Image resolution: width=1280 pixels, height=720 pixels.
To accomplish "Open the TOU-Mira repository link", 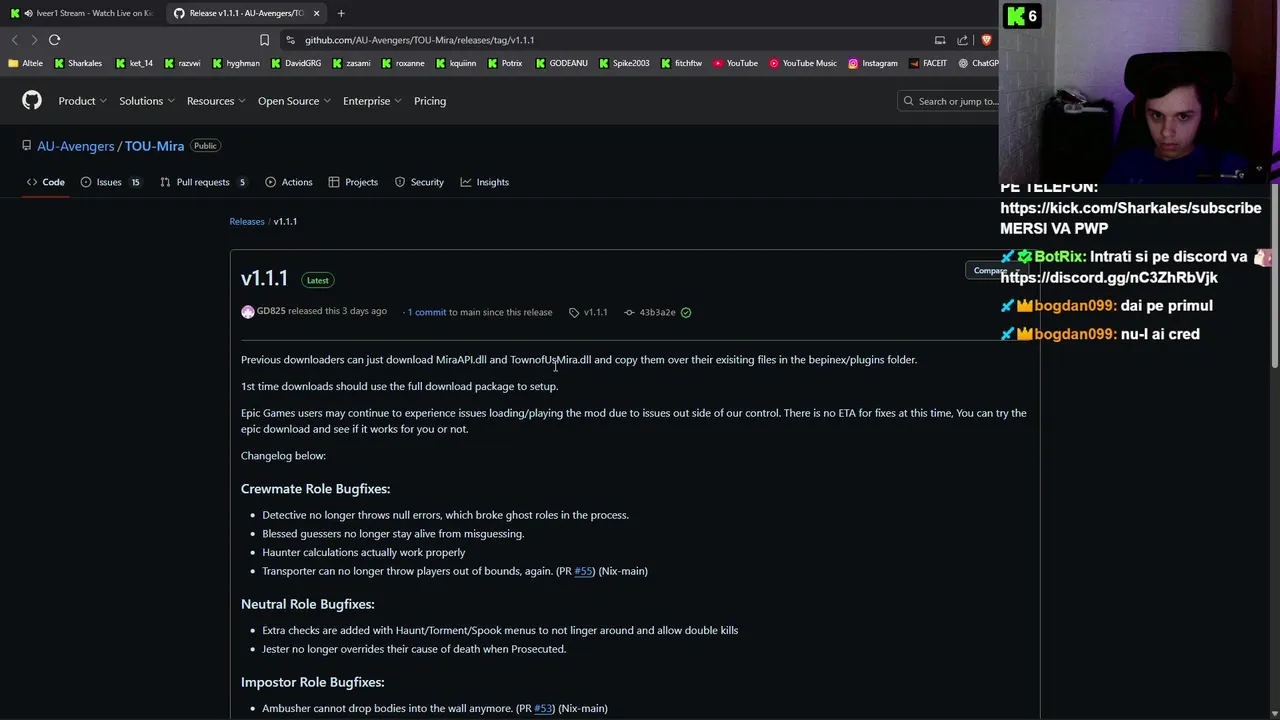I will (x=154, y=146).
